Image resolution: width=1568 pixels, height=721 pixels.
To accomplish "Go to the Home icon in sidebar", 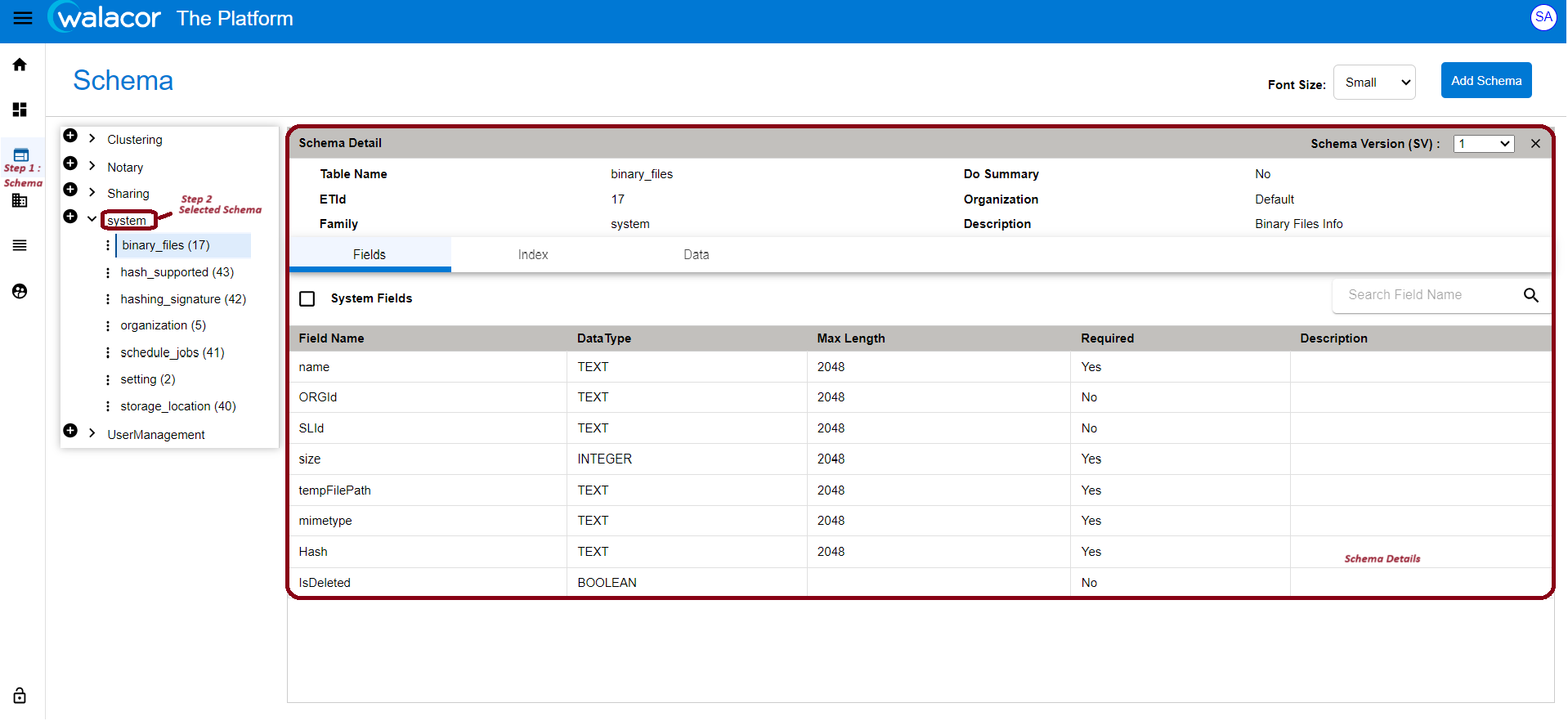I will click(x=20, y=65).
